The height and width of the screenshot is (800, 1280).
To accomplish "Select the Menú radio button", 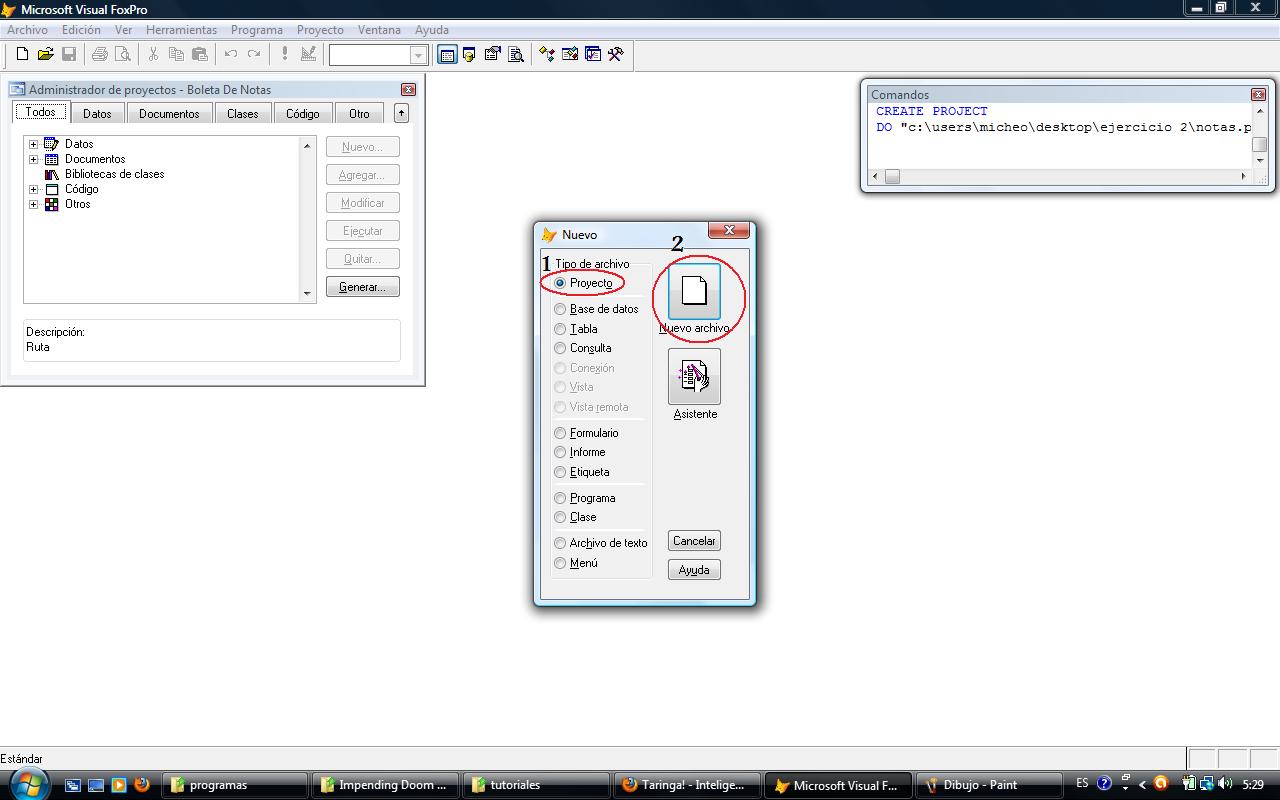I will [x=560, y=563].
